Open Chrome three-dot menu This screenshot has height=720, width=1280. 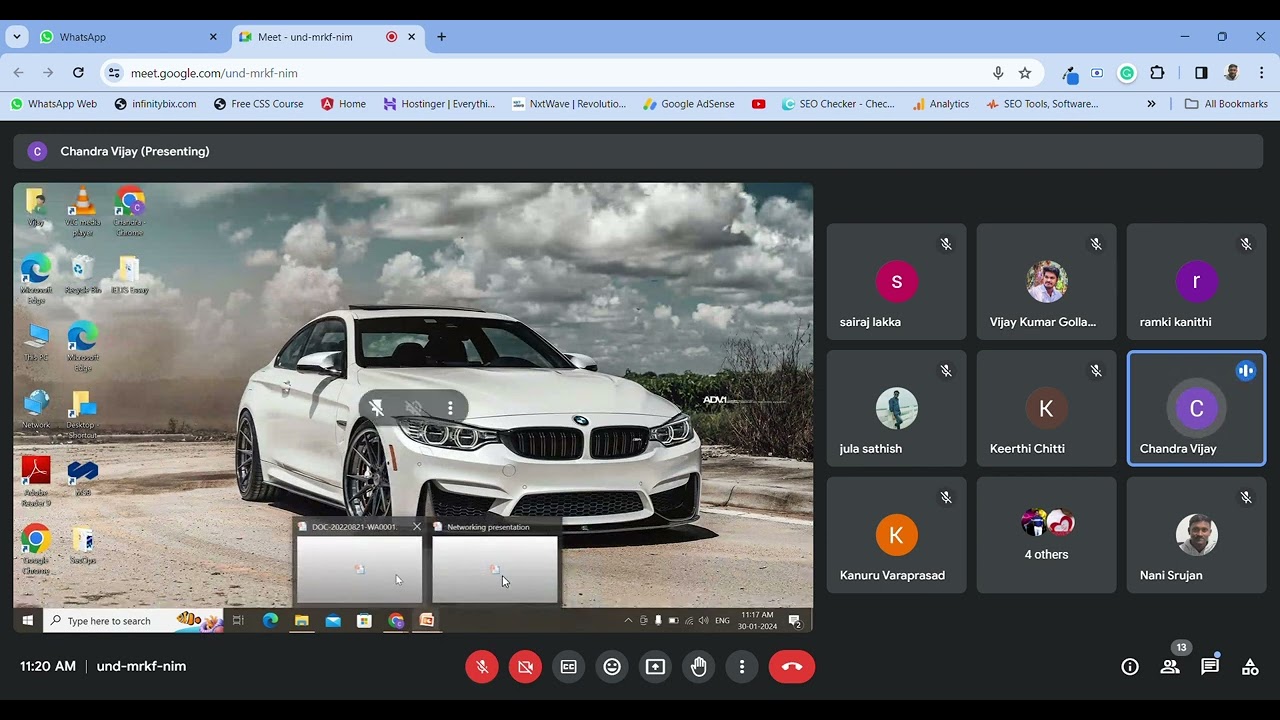1262,73
